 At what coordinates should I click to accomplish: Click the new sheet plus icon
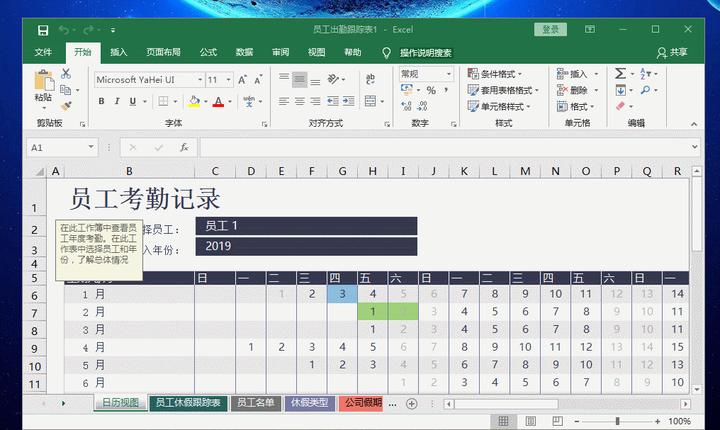point(411,403)
